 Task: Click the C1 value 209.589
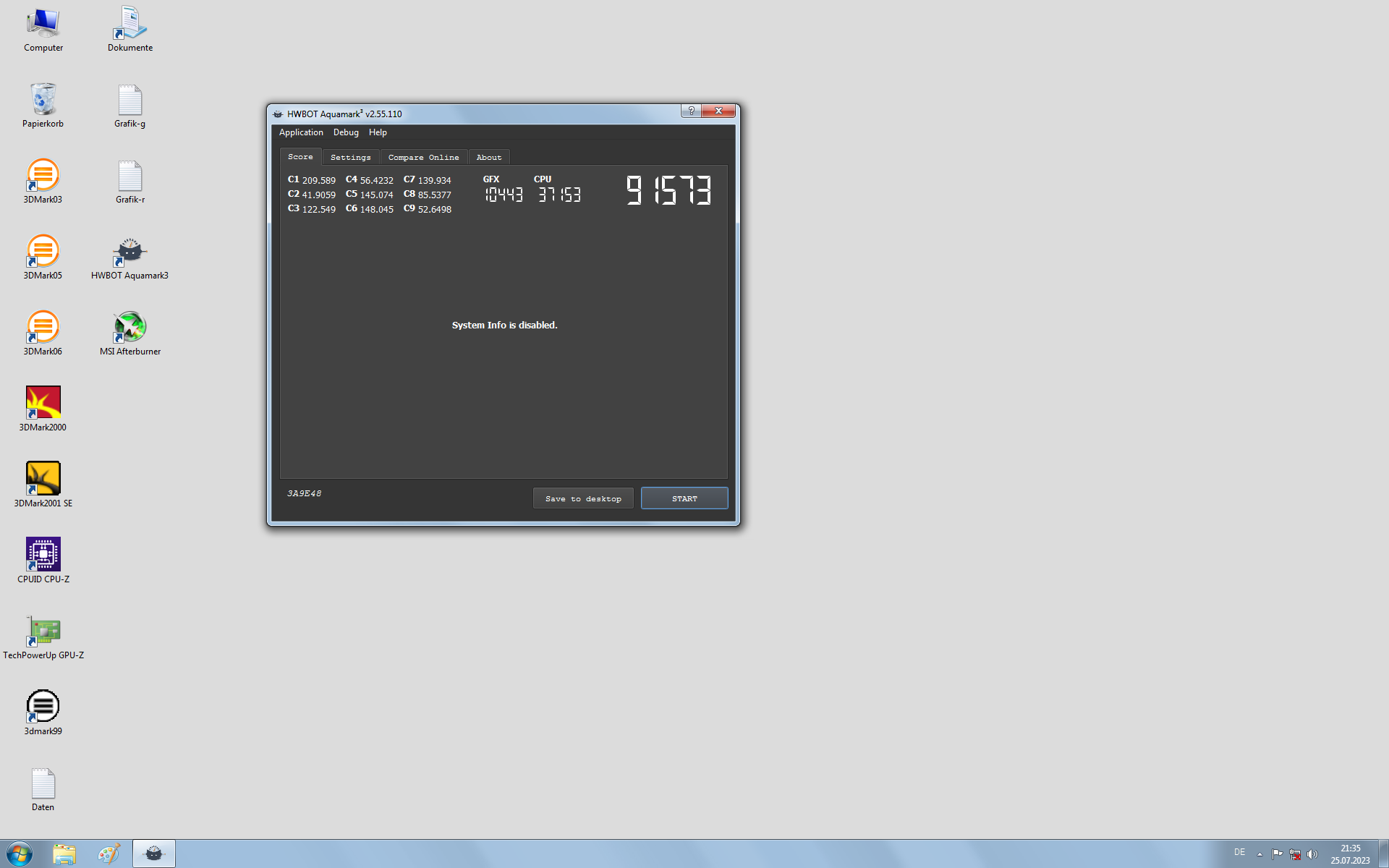click(x=319, y=180)
